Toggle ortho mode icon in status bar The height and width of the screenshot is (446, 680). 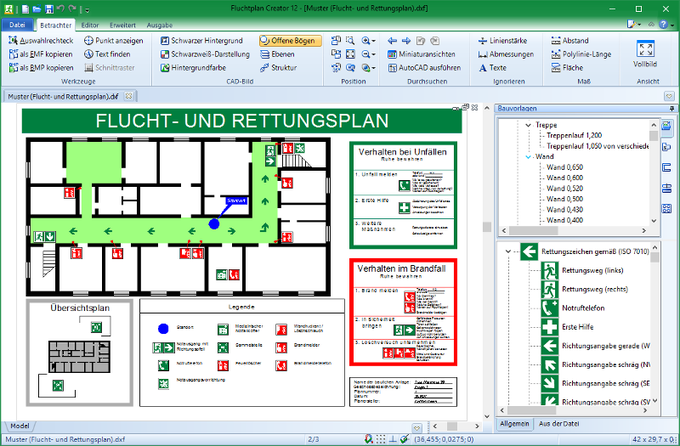coord(392,439)
